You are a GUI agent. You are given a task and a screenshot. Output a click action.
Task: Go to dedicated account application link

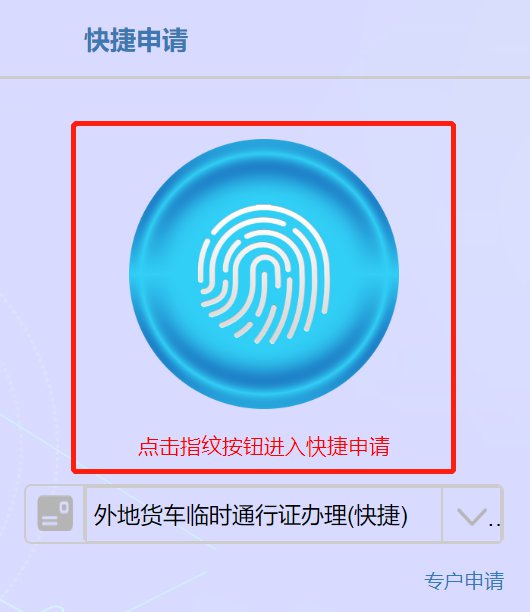(464, 580)
